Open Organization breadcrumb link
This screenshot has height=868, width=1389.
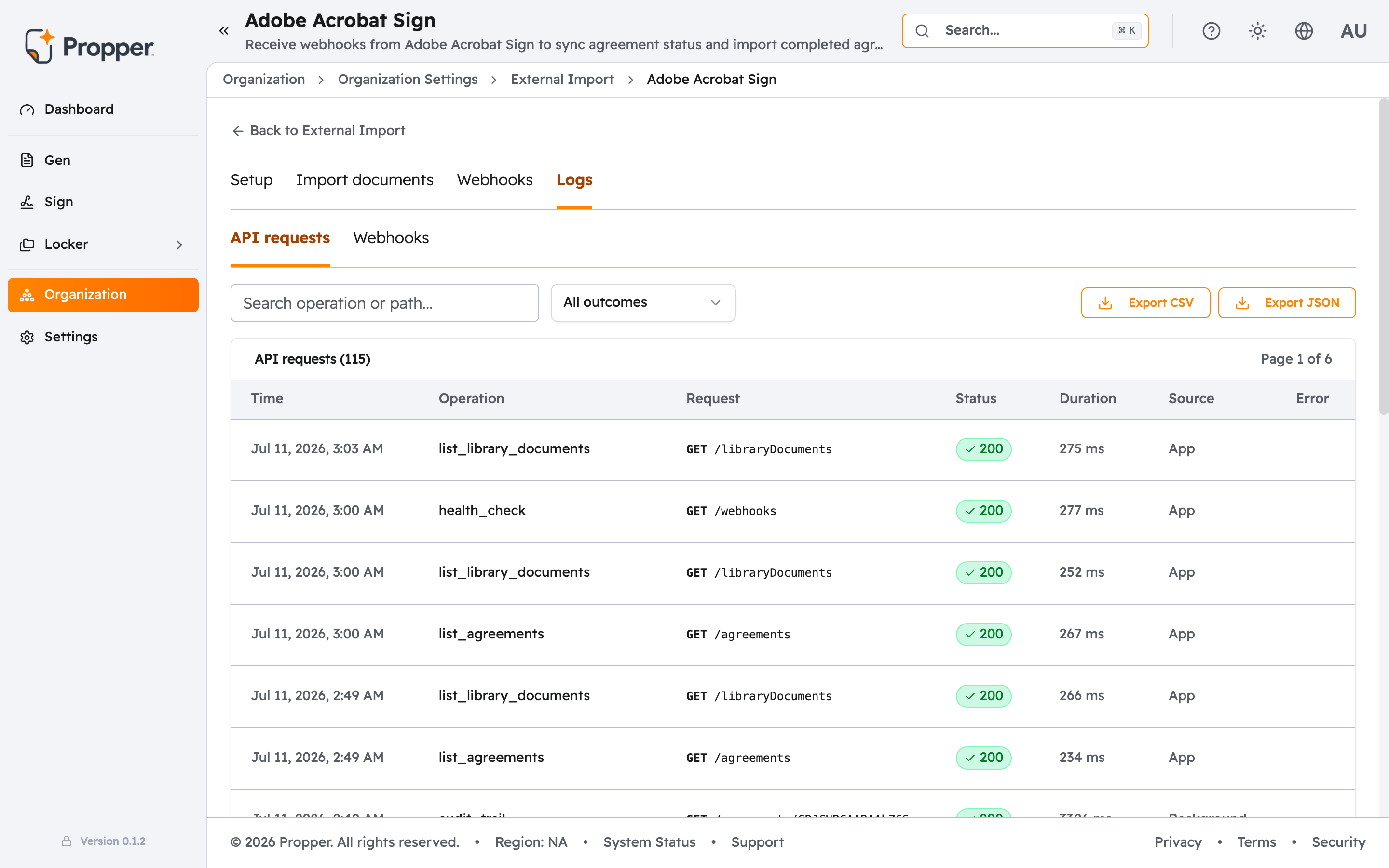tap(263, 79)
